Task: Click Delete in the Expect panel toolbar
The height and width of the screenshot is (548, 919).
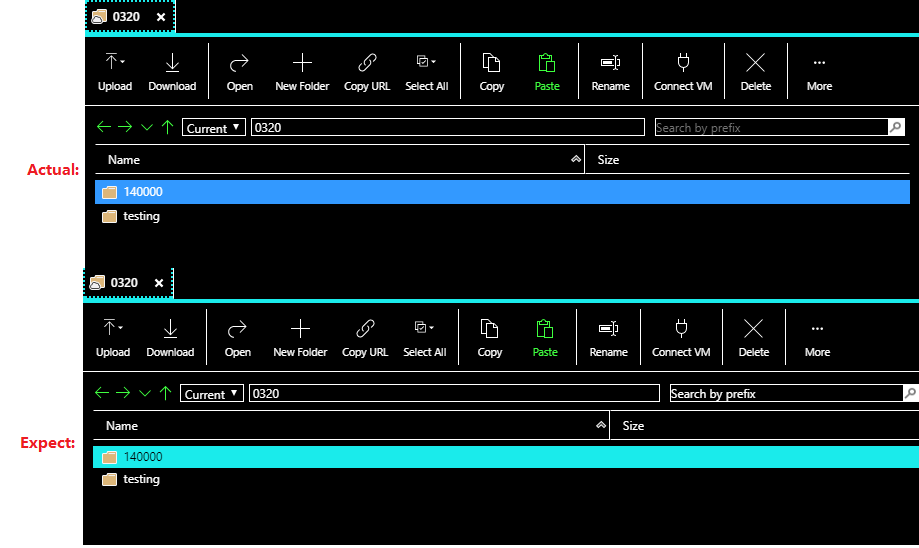Action: (753, 339)
